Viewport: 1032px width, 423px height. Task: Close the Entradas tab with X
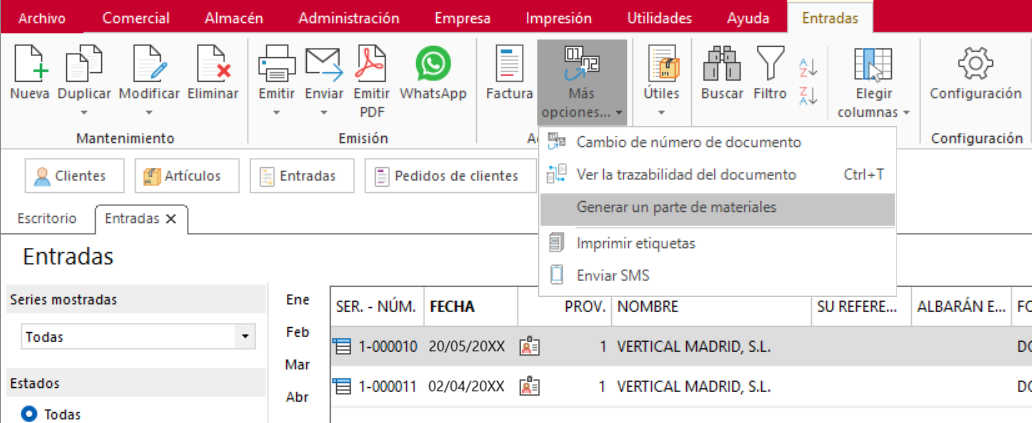[x=170, y=219]
